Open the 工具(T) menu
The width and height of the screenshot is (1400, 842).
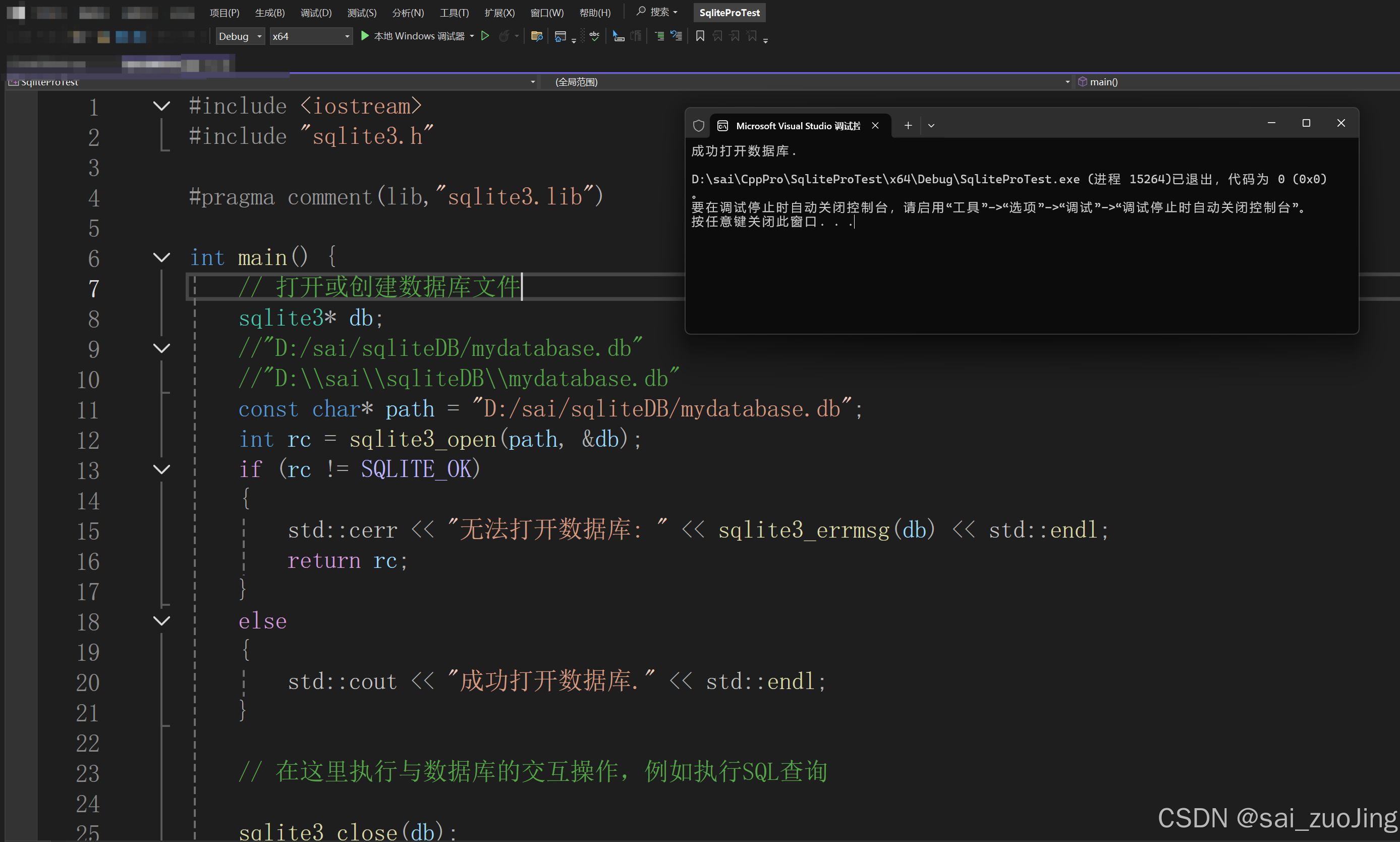coord(454,13)
